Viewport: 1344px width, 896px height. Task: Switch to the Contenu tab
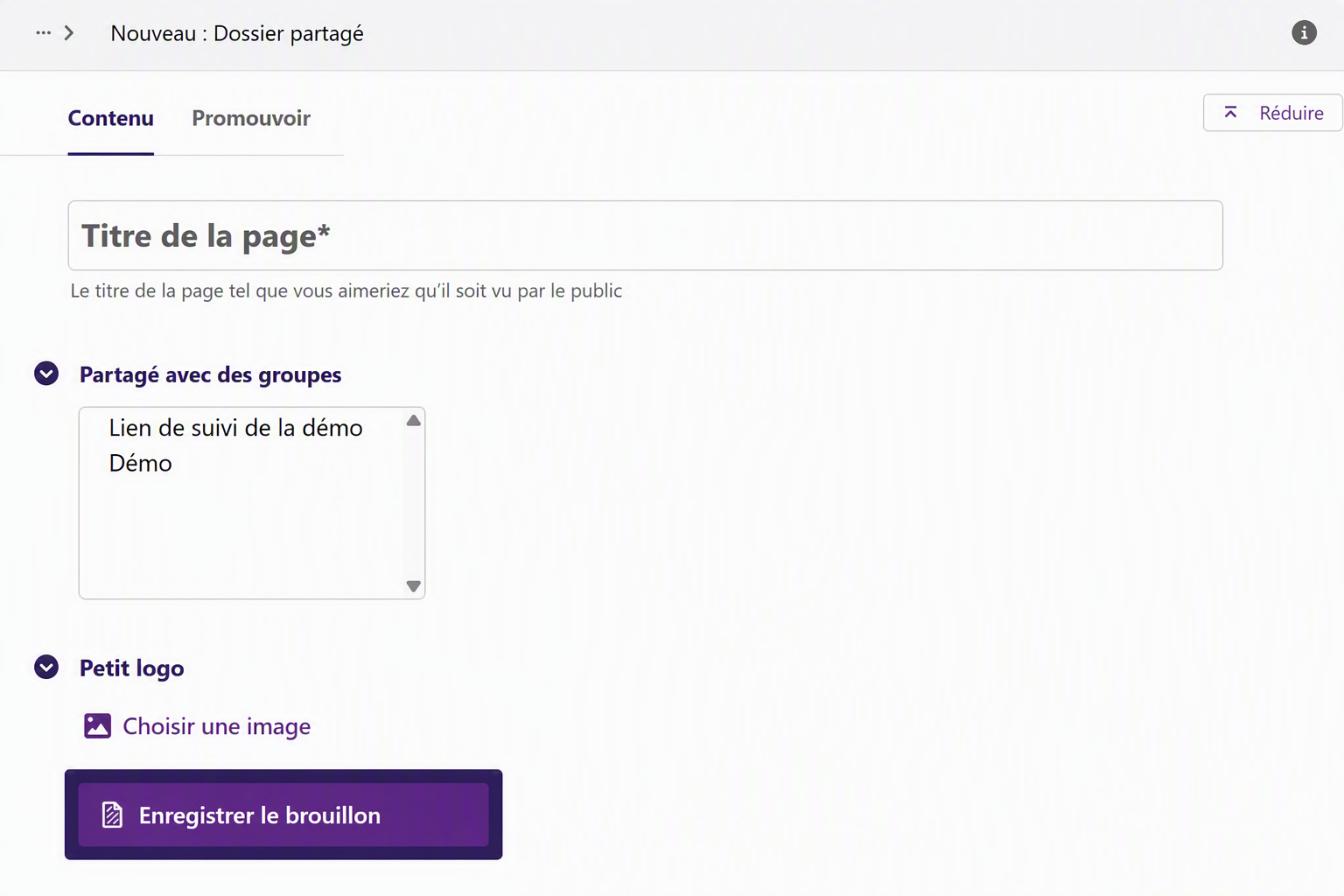tap(111, 118)
